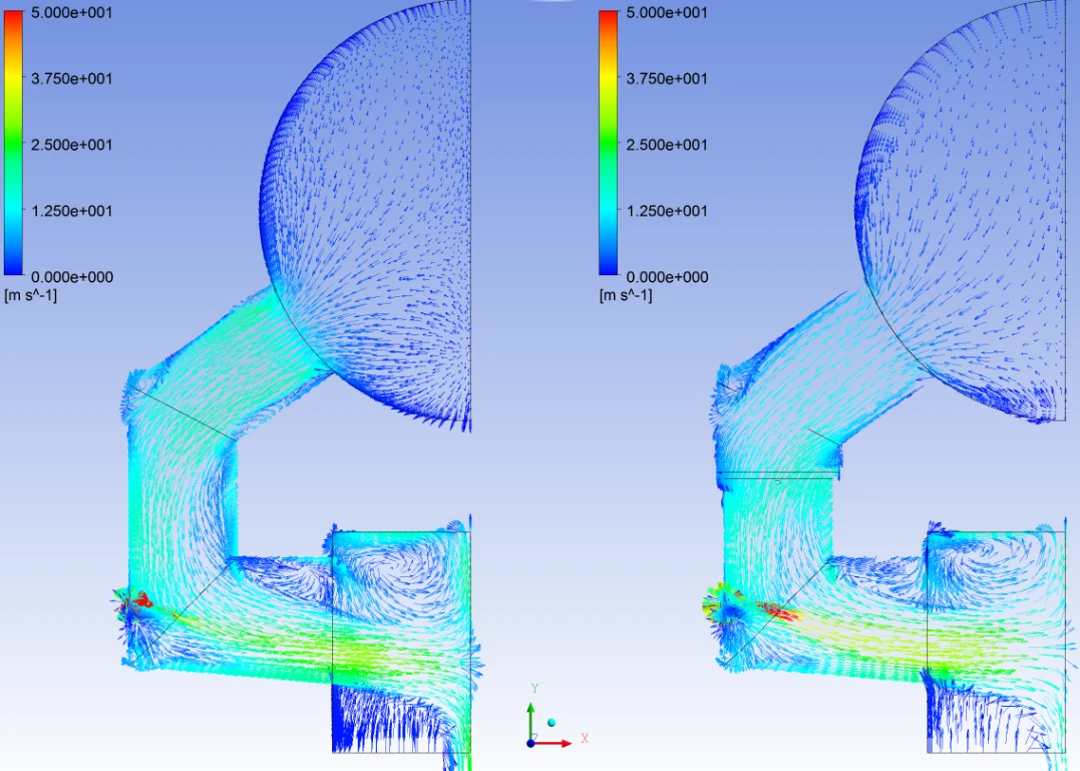
Task: Select the 1.250e+001 label in right legend
Action: 666,211
